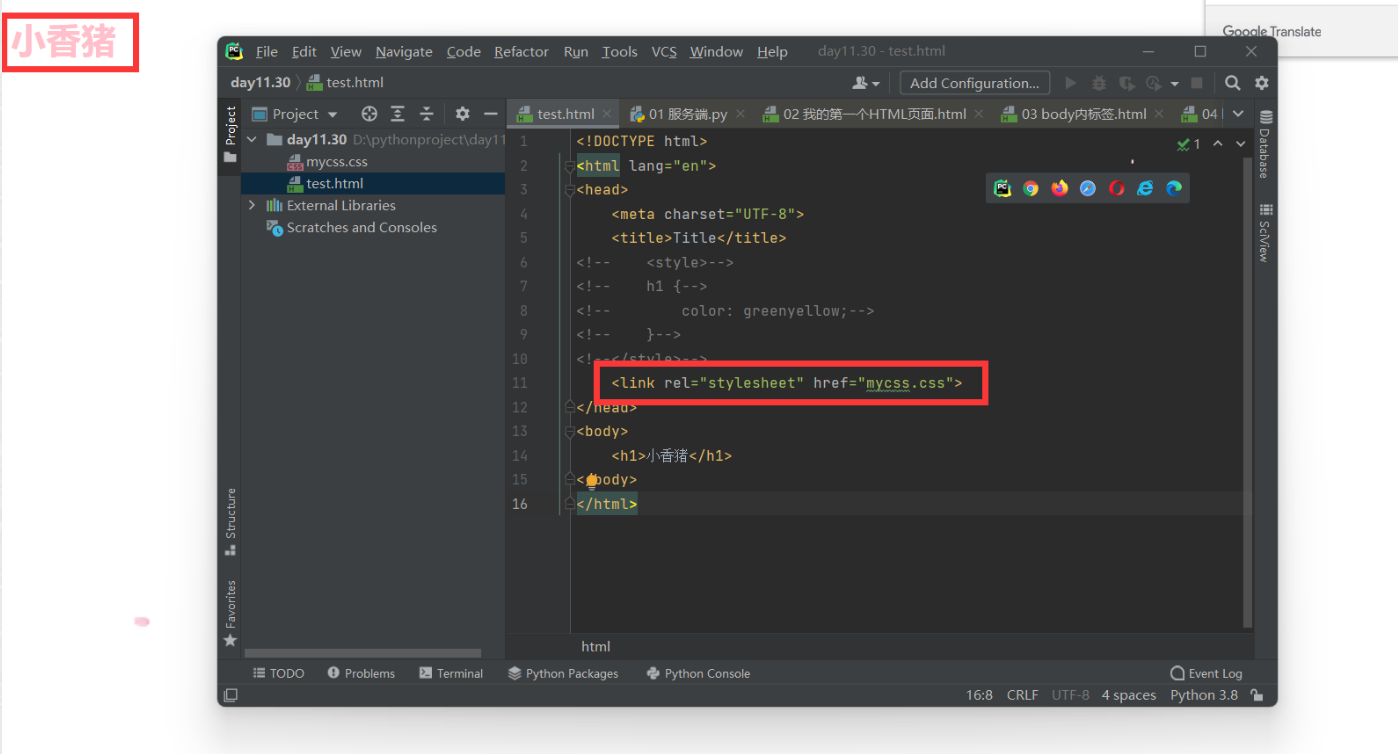Collapse the day11.30 project folder
The height and width of the screenshot is (754, 1398).
point(252,140)
